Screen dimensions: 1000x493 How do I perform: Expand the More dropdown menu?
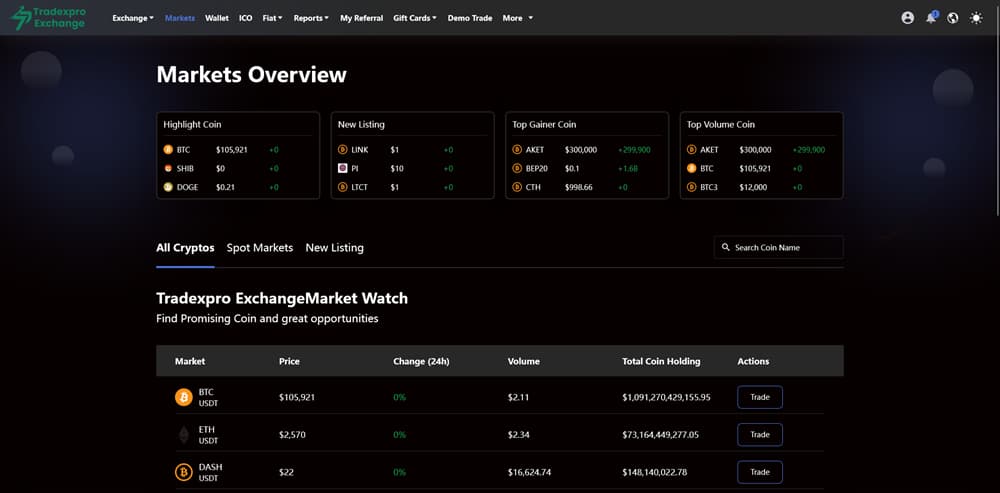tap(517, 18)
